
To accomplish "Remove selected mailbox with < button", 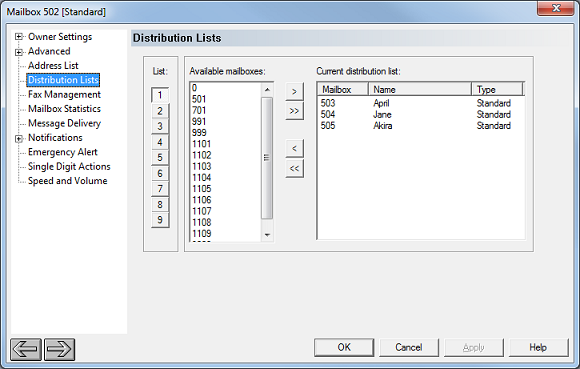I will pyautogui.click(x=294, y=149).
